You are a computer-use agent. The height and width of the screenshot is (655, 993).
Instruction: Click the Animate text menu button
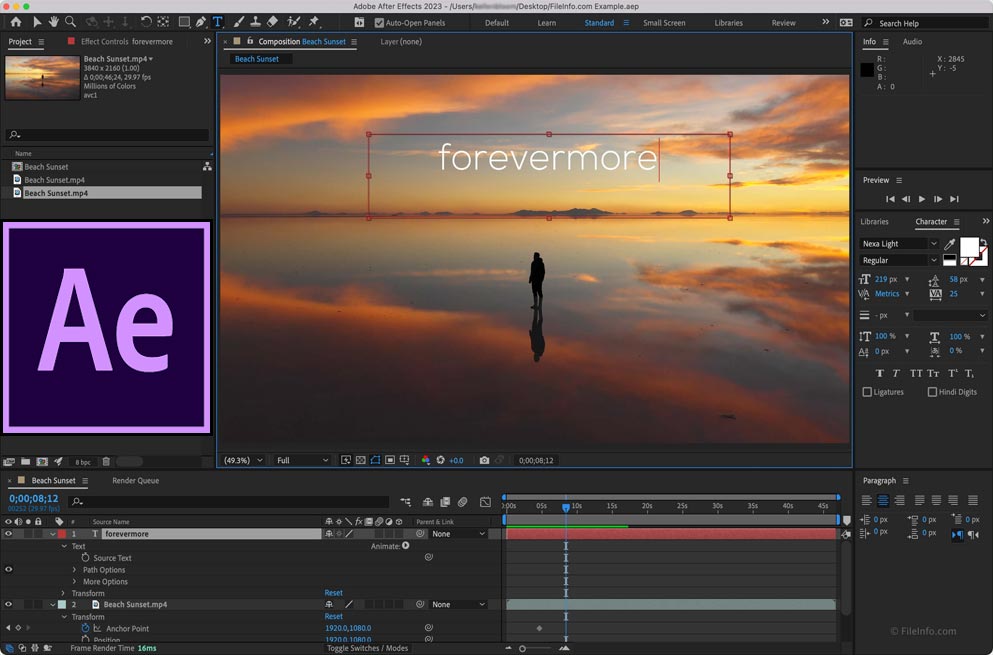(x=405, y=545)
